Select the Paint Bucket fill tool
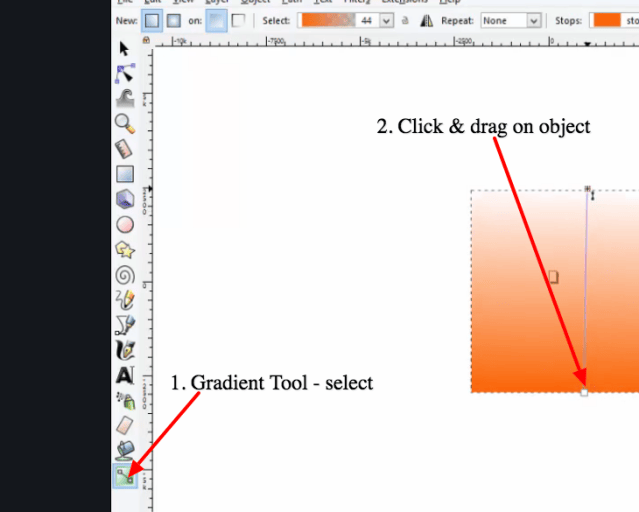This screenshot has height=512, width=639. [x=126, y=450]
